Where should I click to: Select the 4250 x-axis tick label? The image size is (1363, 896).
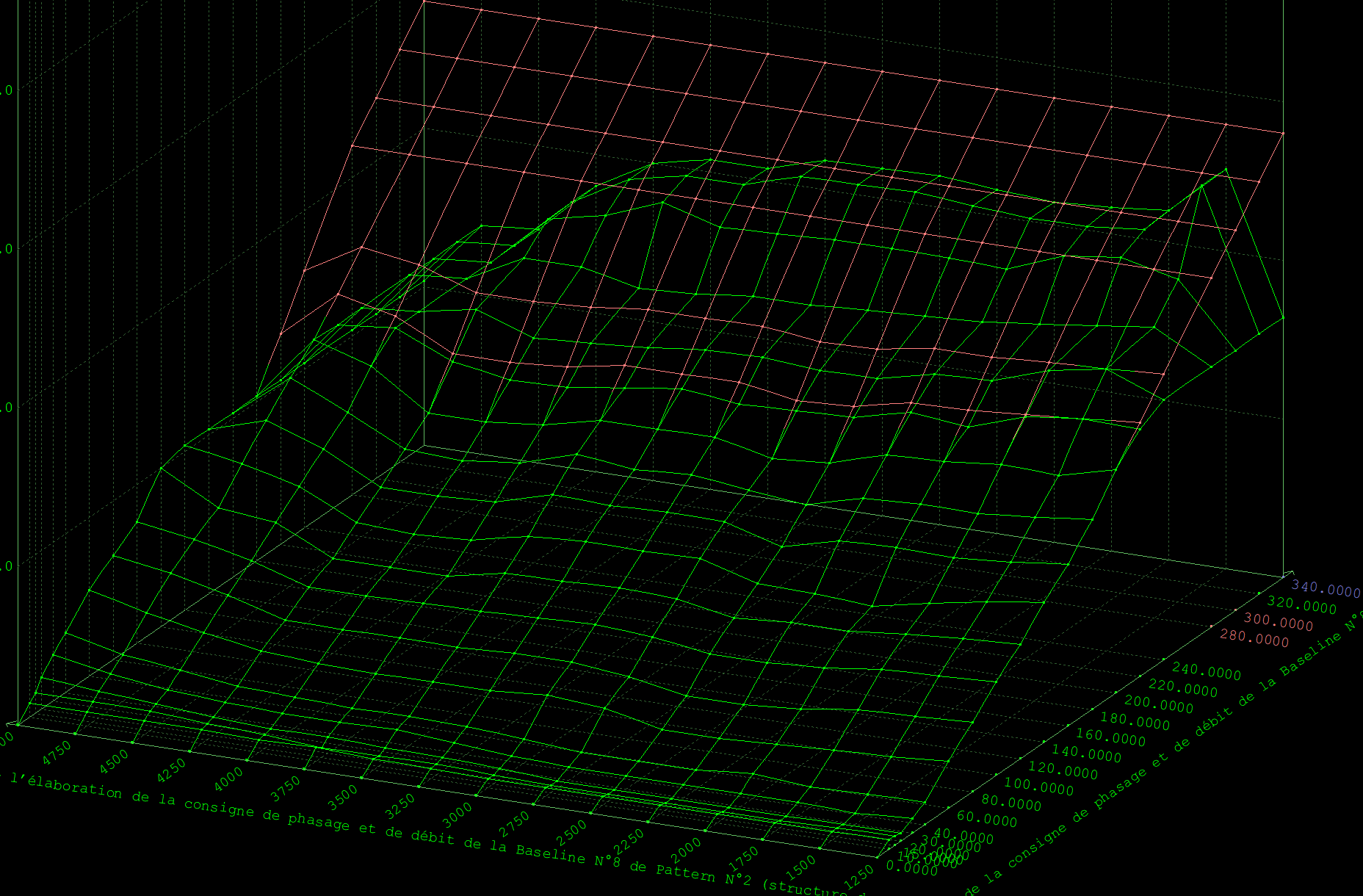[x=171, y=771]
